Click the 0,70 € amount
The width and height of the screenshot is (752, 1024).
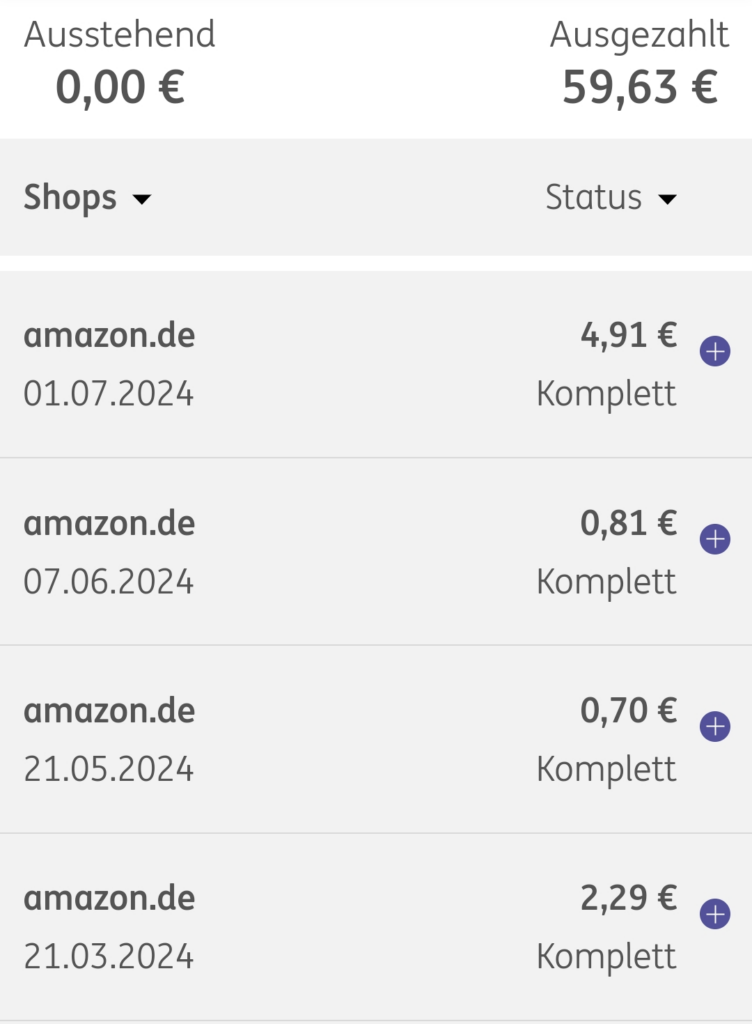tap(629, 711)
